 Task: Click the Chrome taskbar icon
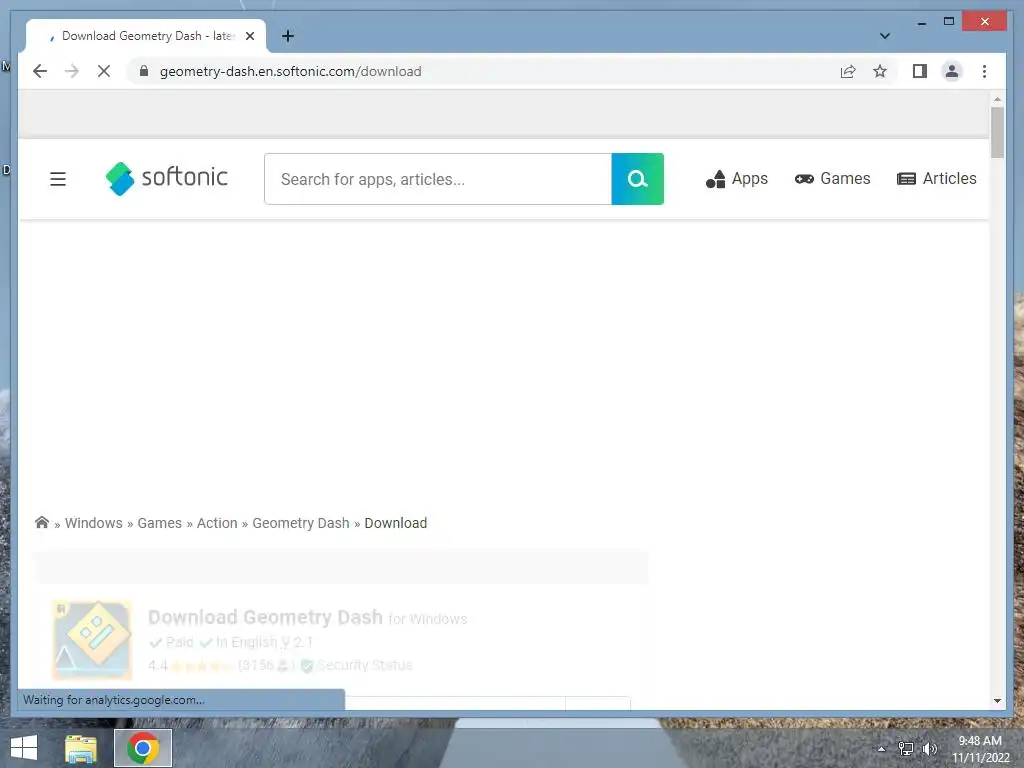pyautogui.click(x=143, y=748)
